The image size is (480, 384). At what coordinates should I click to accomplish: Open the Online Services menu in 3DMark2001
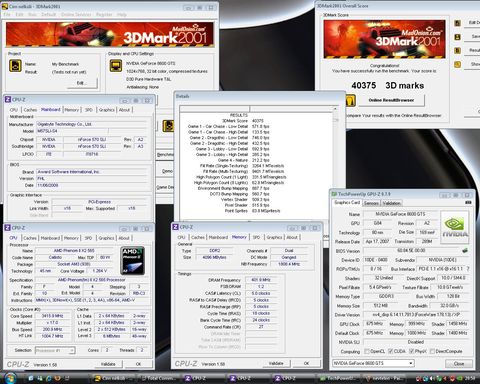76,15
